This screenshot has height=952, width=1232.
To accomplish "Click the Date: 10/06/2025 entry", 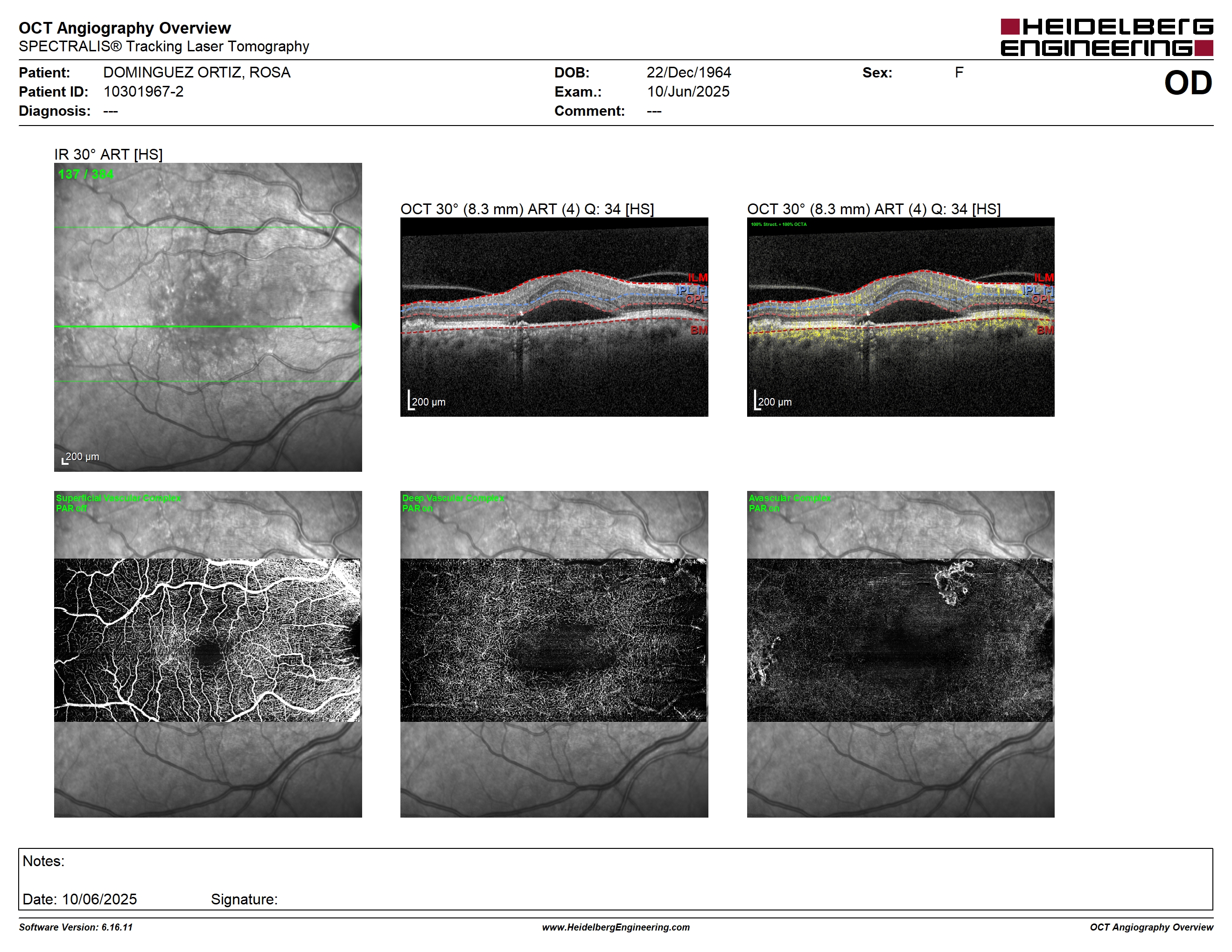I will pos(79,899).
